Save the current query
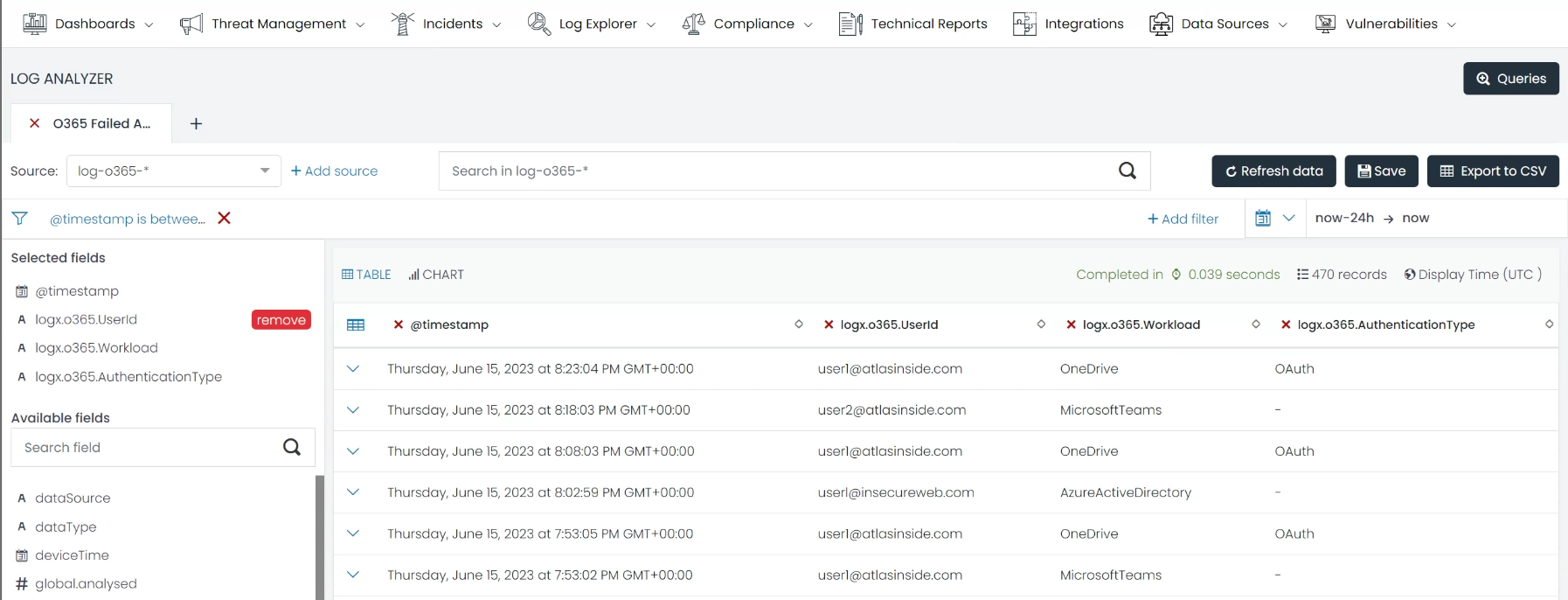The height and width of the screenshot is (600, 1568). 1382,171
